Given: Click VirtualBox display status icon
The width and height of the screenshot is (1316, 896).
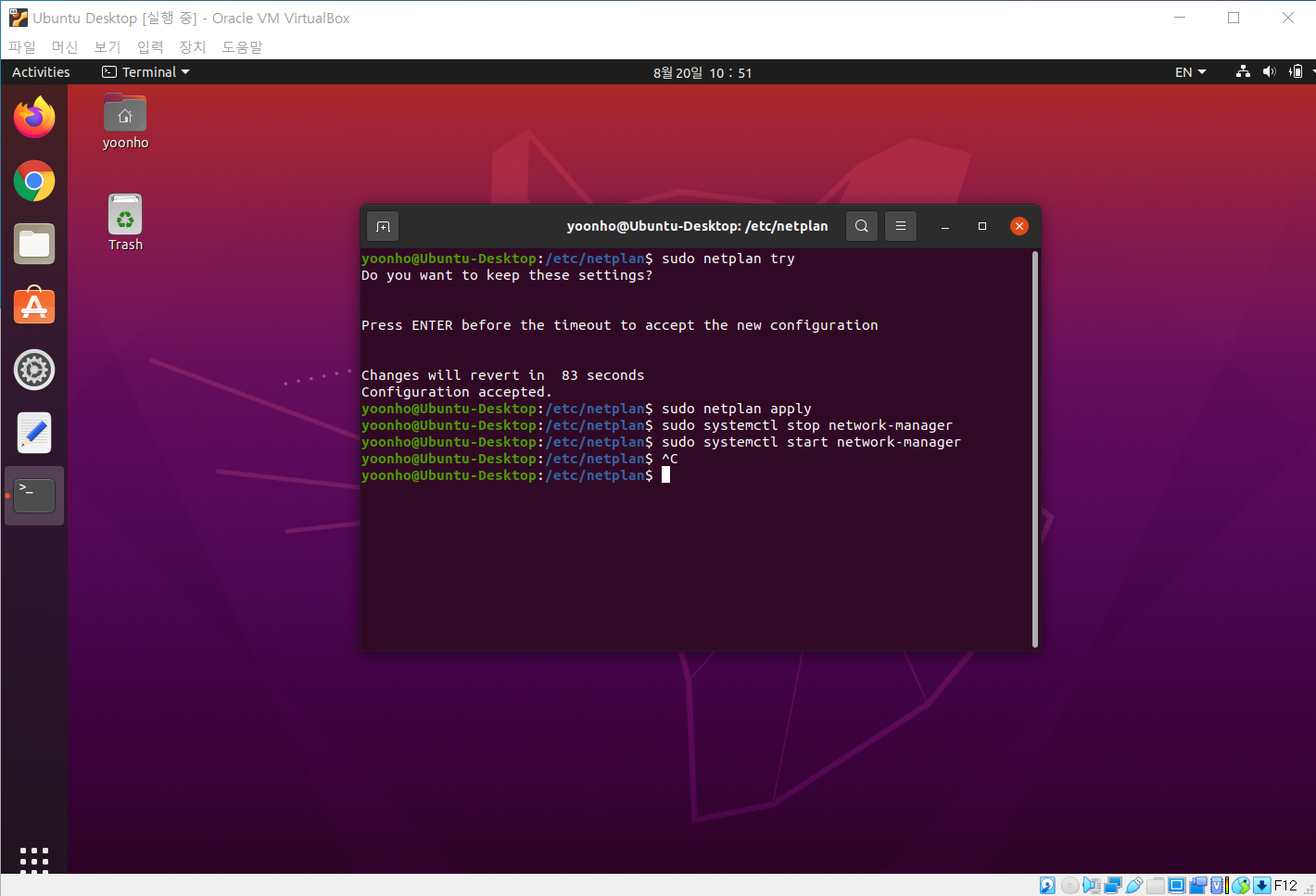Looking at the screenshot, I should tap(1177, 885).
